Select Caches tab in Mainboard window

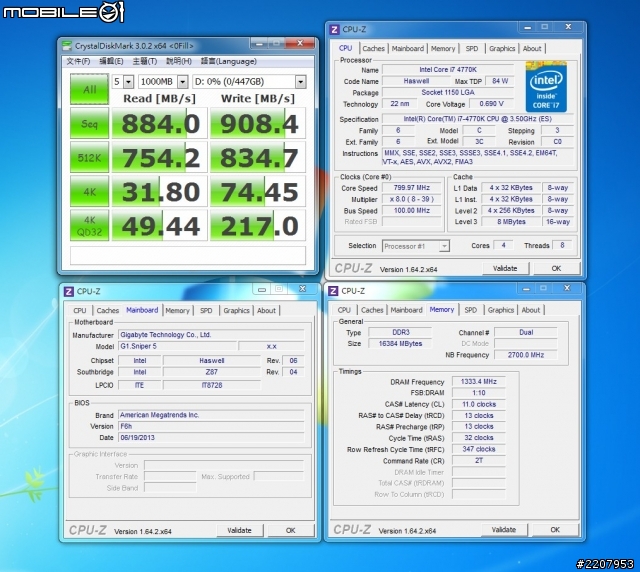pyautogui.click(x=108, y=311)
